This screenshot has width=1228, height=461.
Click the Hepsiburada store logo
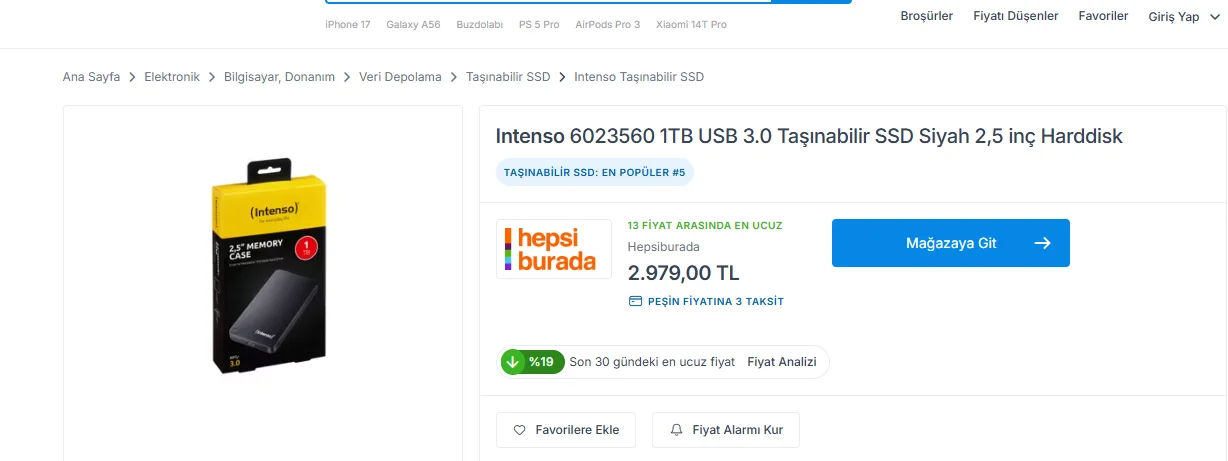554,249
